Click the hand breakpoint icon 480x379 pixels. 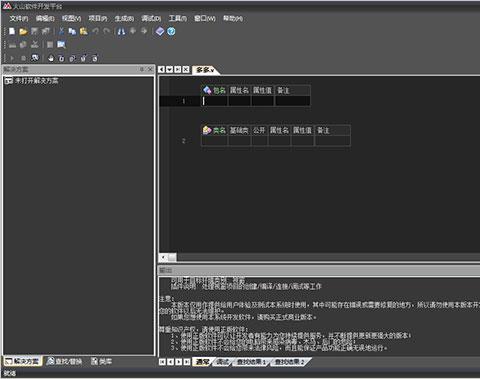[51, 58]
